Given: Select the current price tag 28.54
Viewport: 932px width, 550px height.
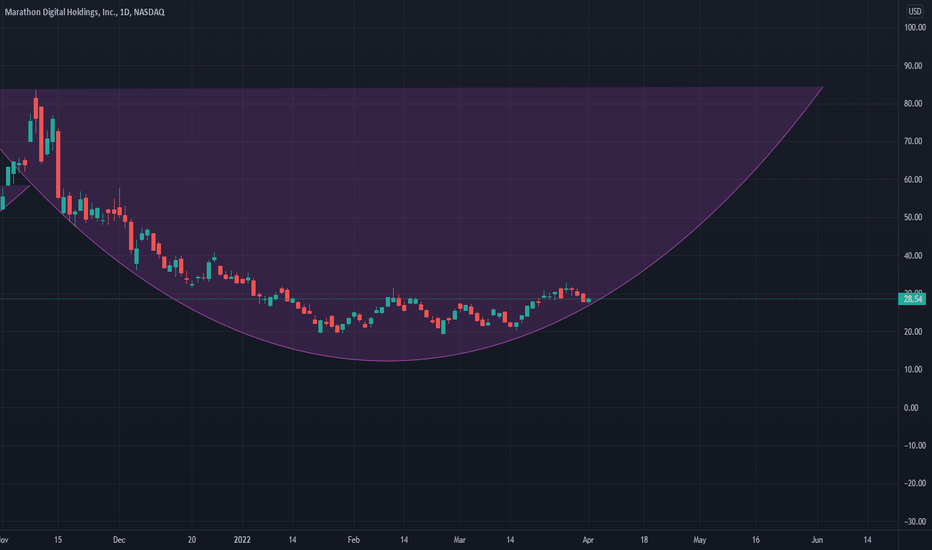Looking at the screenshot, I should (x=912, y=298).
